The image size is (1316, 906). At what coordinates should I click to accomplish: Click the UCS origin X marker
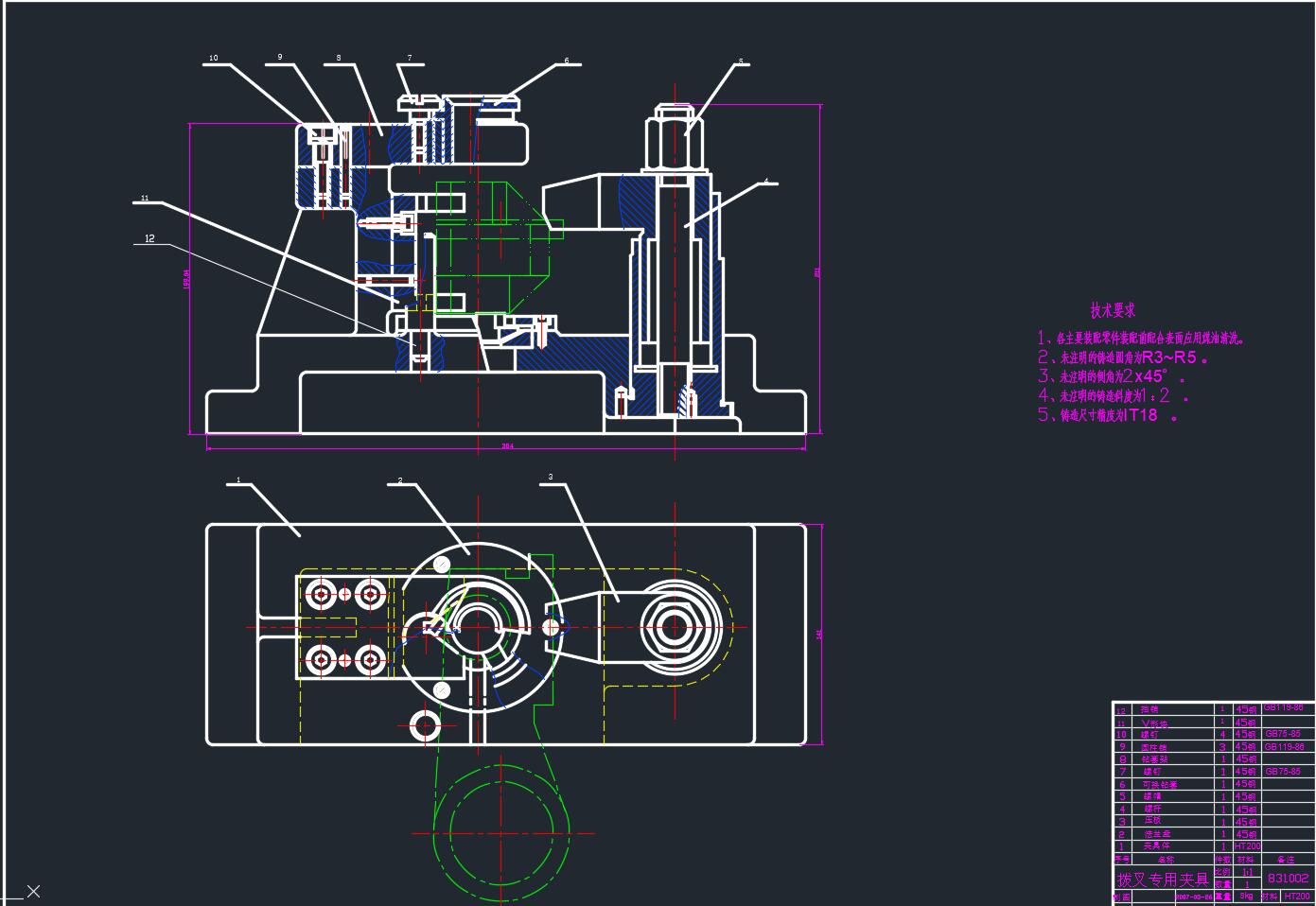point(34,890)
